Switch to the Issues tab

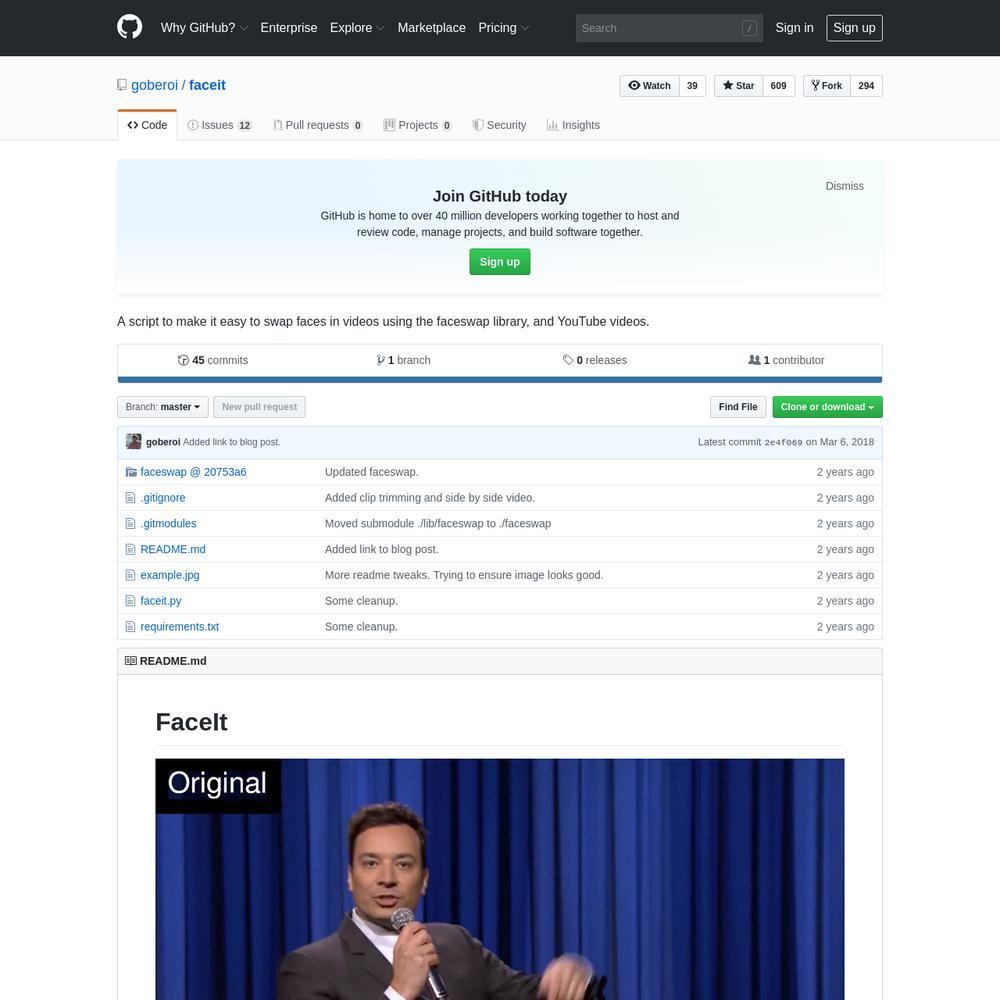(x=219, y=125)
